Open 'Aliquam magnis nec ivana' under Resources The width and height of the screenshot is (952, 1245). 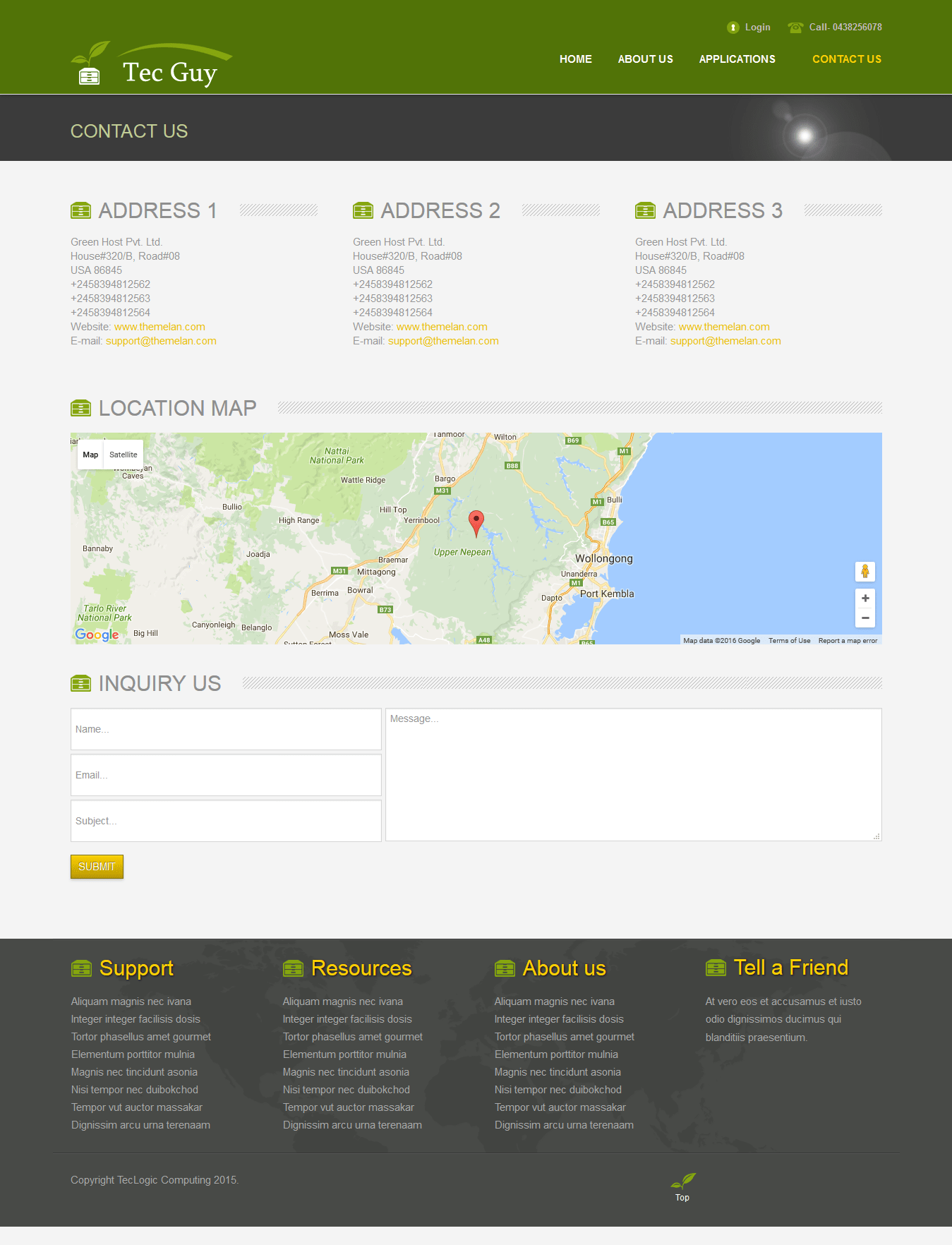click(x=343, y=1002)
